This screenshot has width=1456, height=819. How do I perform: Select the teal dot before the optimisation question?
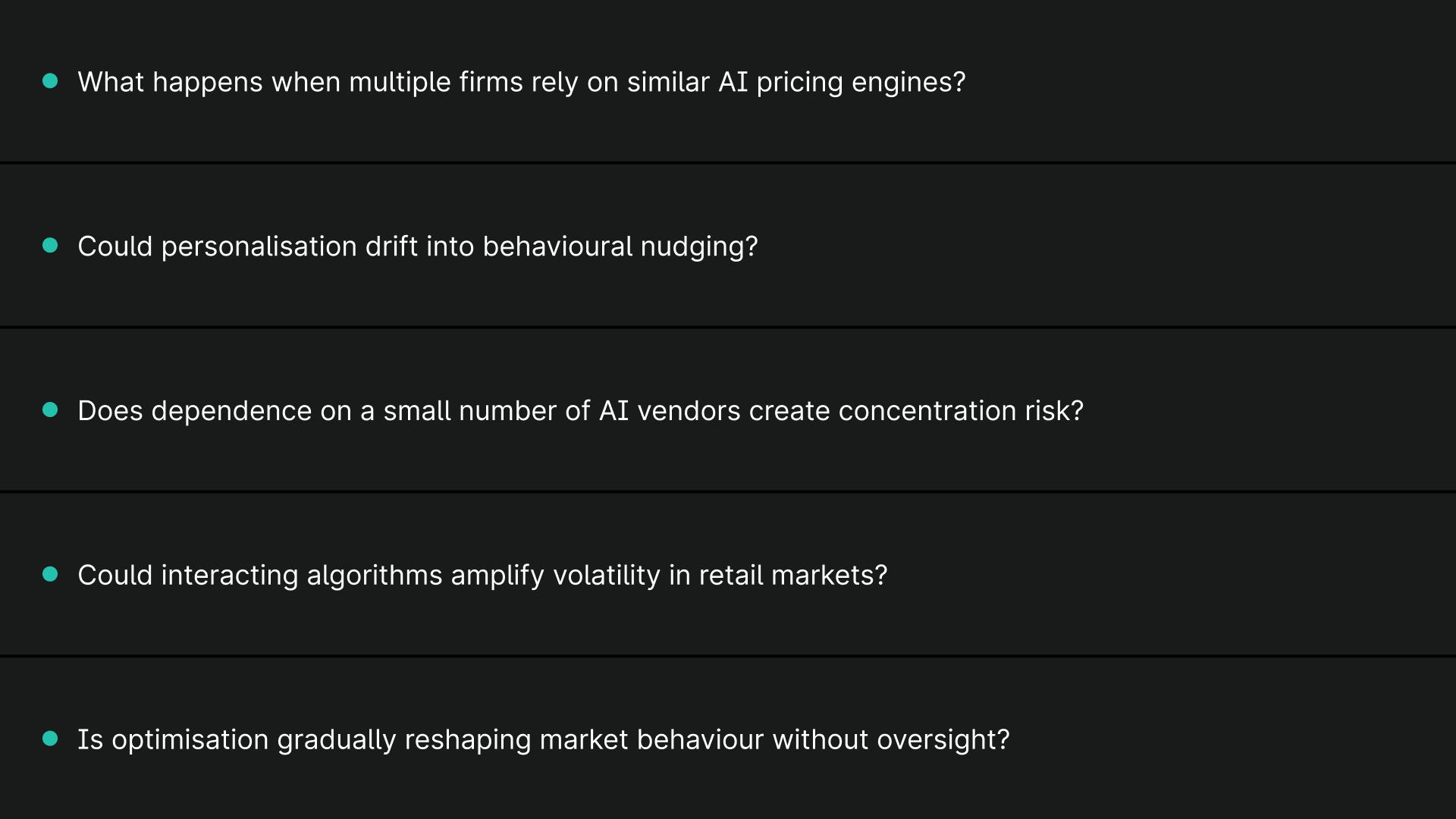(50, 739)
